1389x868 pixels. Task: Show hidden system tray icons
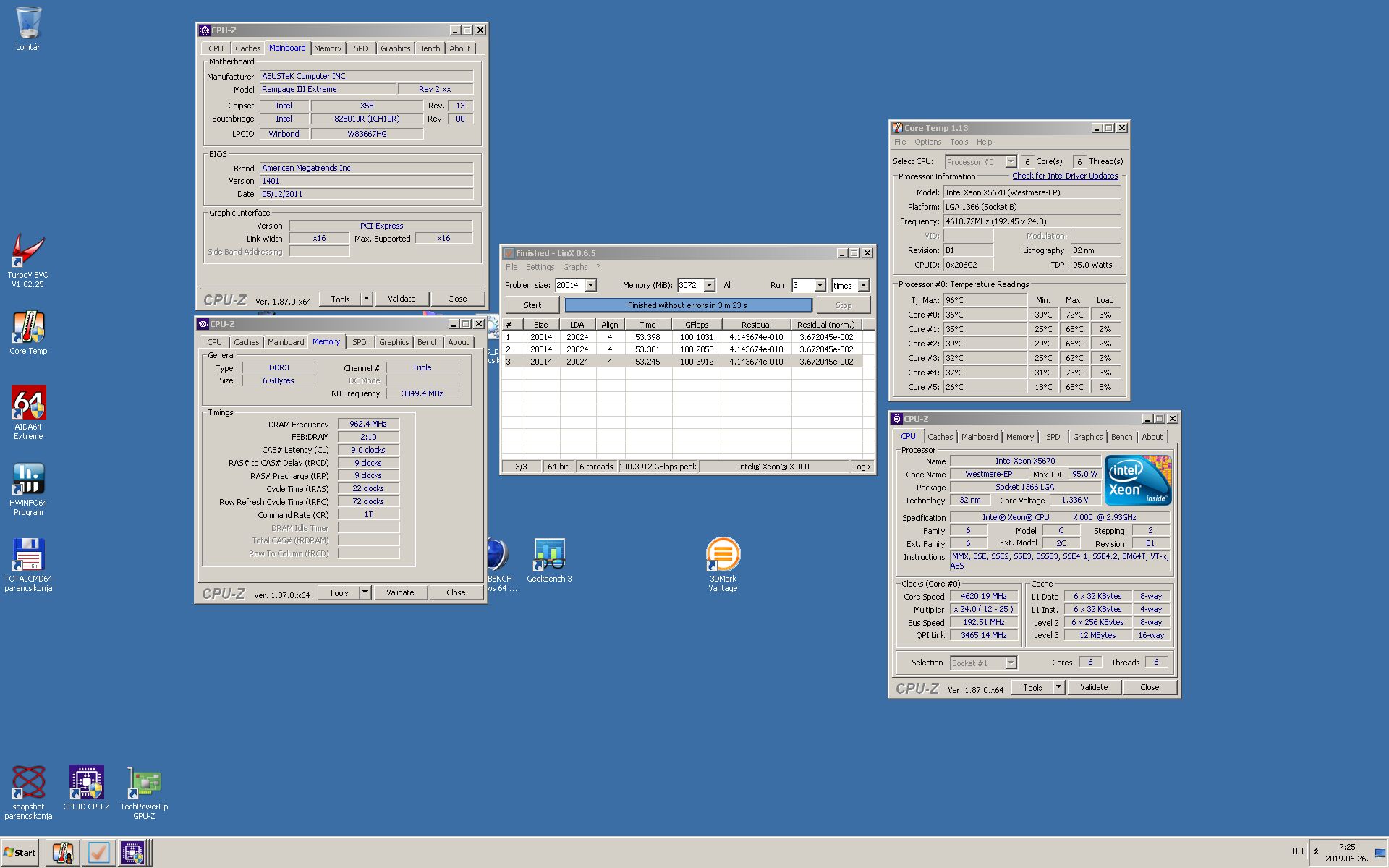coord(1316,851)
